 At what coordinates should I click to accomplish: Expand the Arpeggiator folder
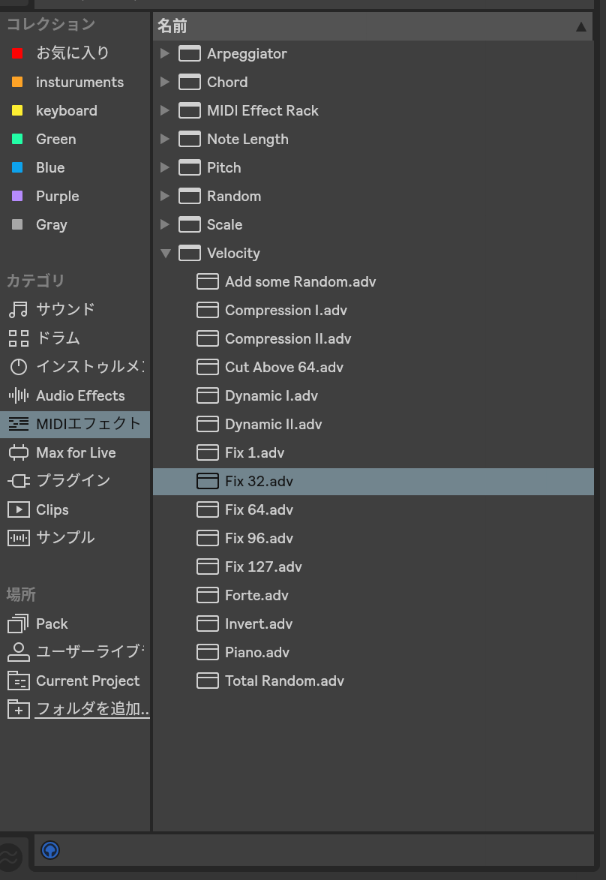coord(165,54)
